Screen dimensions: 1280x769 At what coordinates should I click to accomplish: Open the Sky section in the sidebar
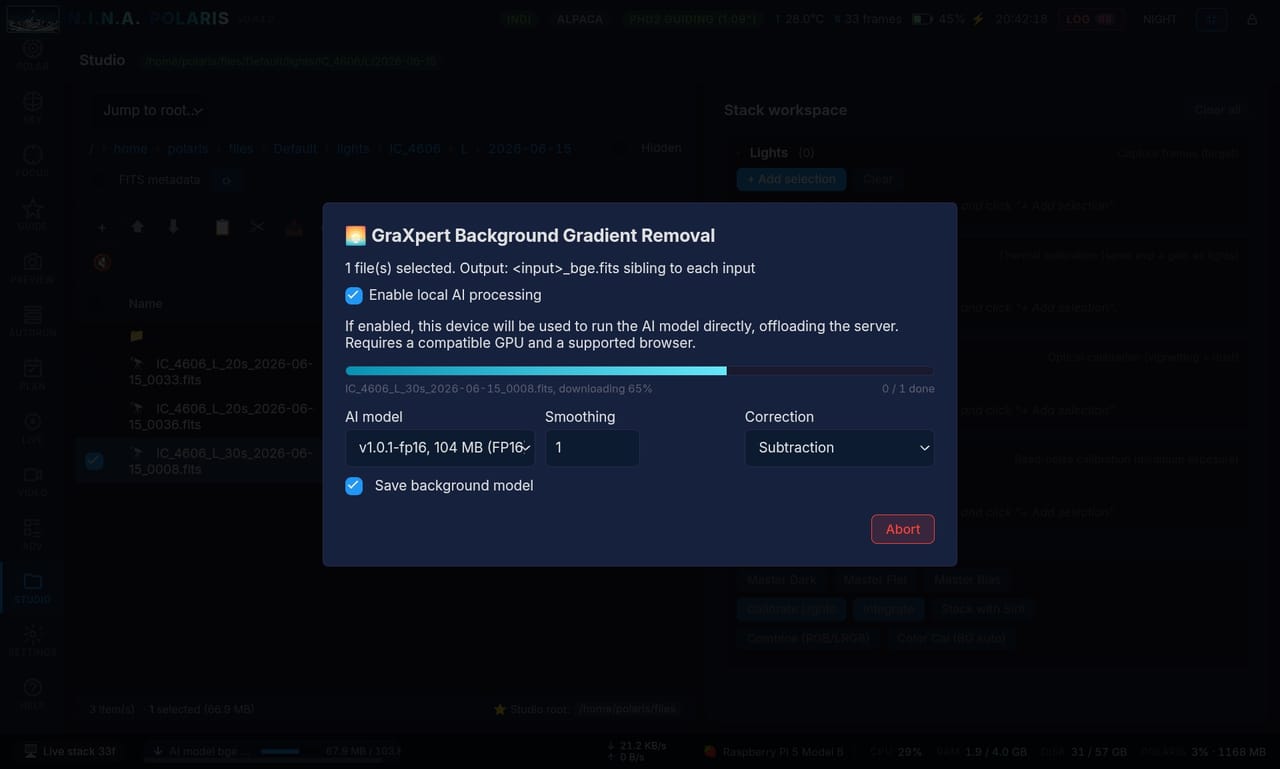coord(32,107)
